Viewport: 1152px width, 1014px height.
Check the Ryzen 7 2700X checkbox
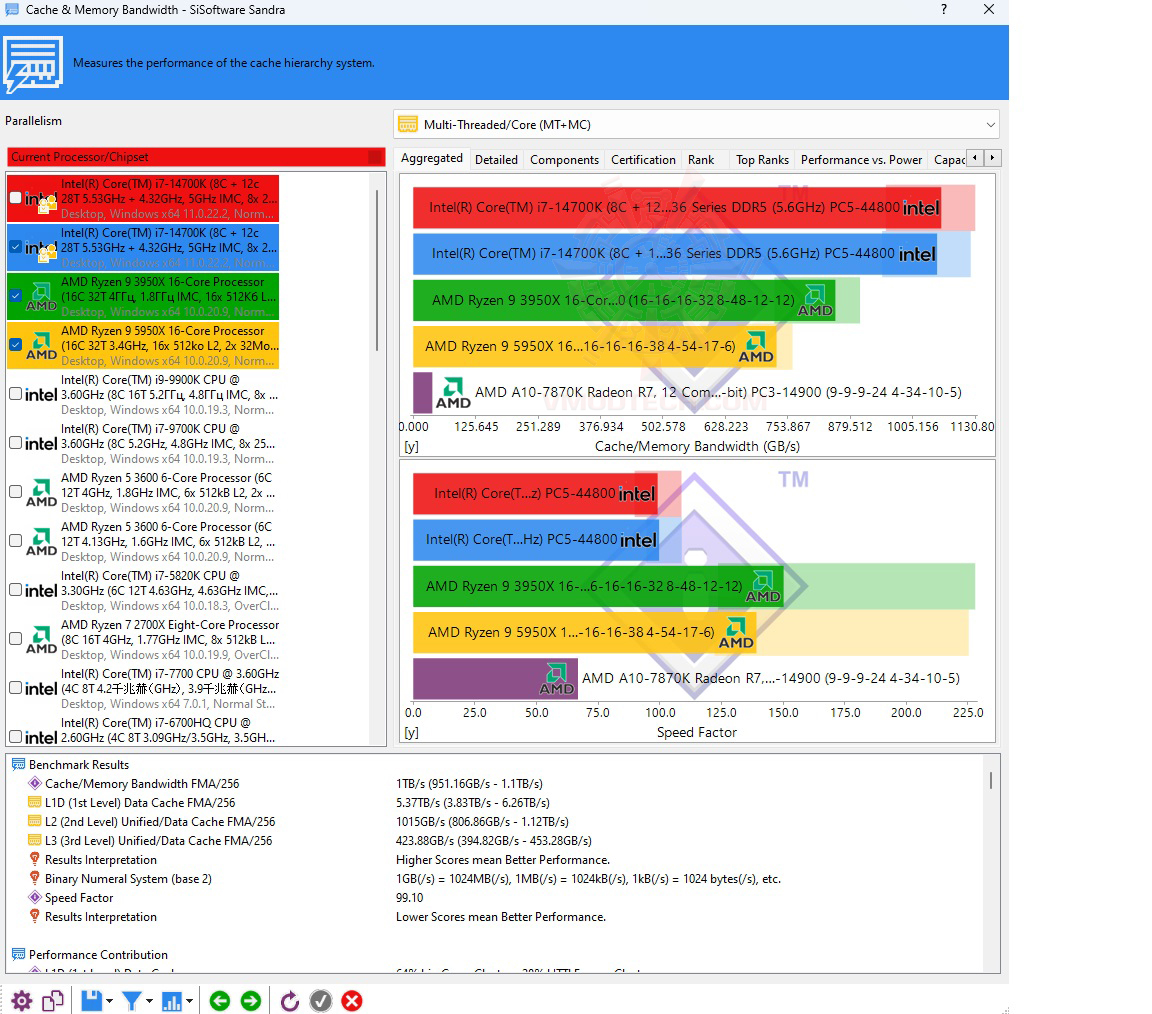point(15,639)
